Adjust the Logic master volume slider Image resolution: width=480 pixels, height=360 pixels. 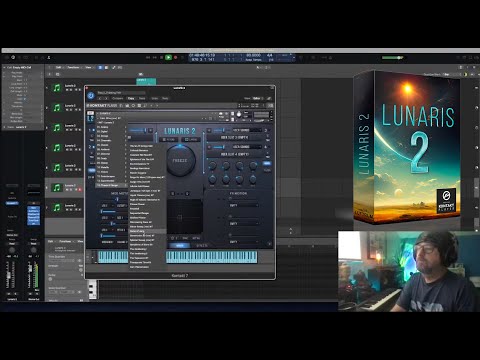(392, 58)
